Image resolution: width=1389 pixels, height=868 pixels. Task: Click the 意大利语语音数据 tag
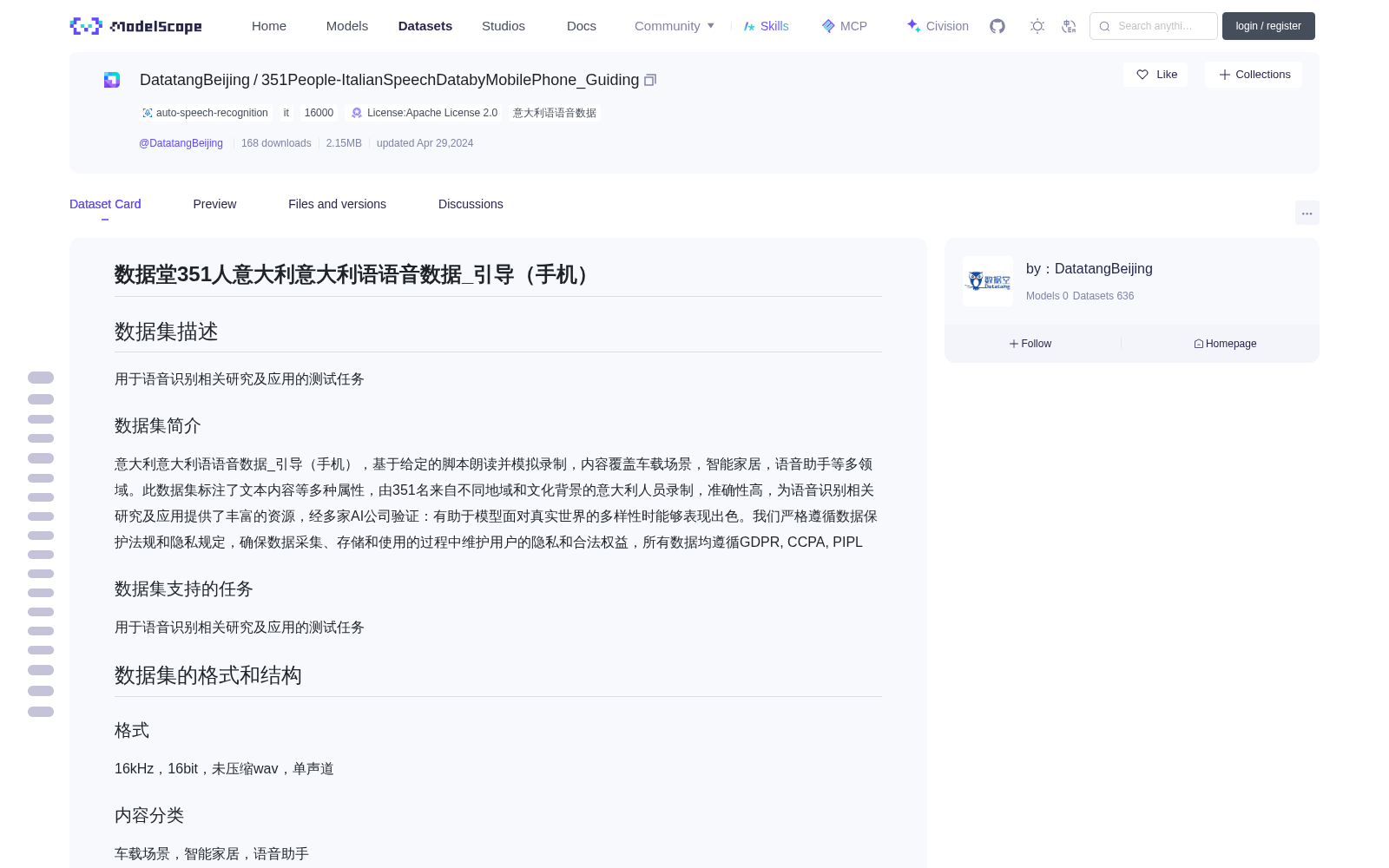(x=555, y=113)
